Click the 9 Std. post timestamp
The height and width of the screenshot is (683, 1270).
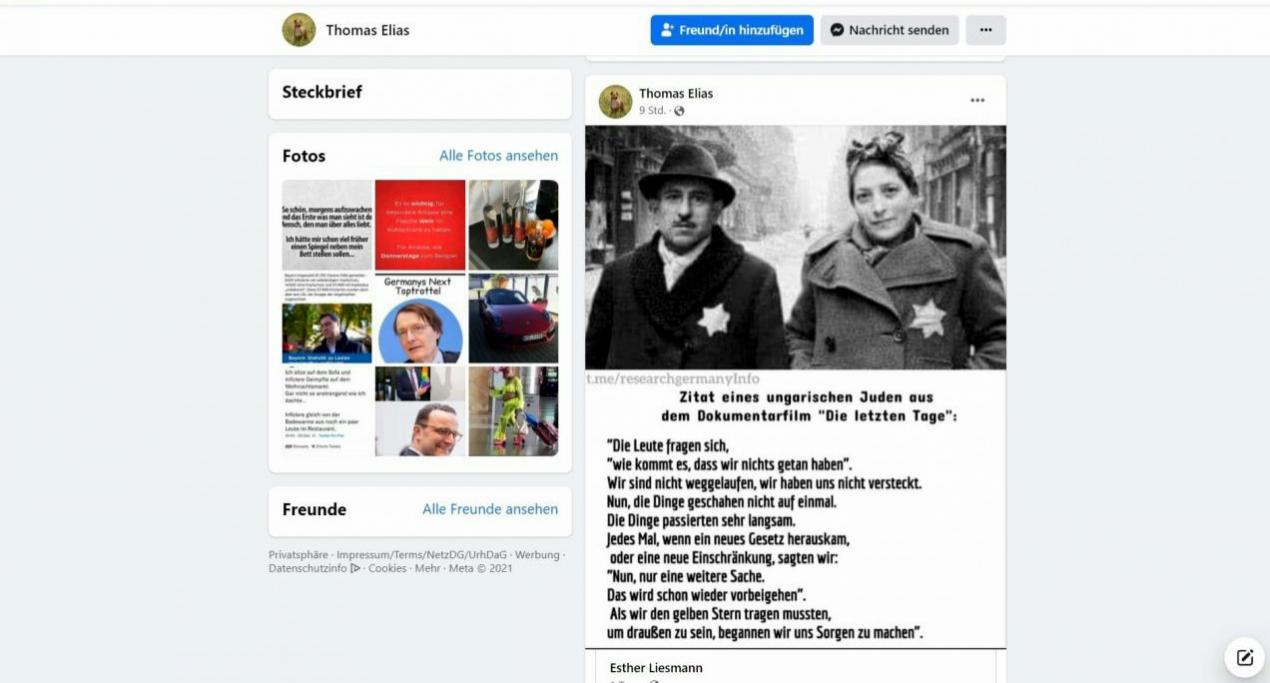pyautogui.click(x=652, y=111)
